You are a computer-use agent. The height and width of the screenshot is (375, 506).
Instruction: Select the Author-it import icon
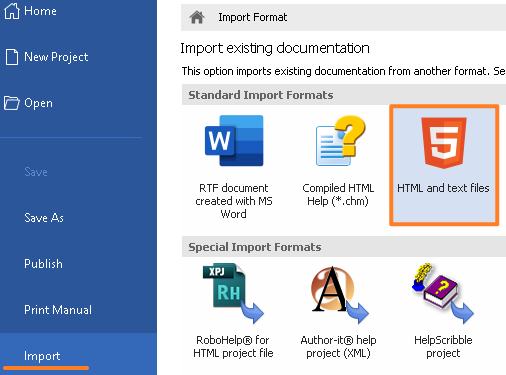pyautogui.click(x=340, y=295)
